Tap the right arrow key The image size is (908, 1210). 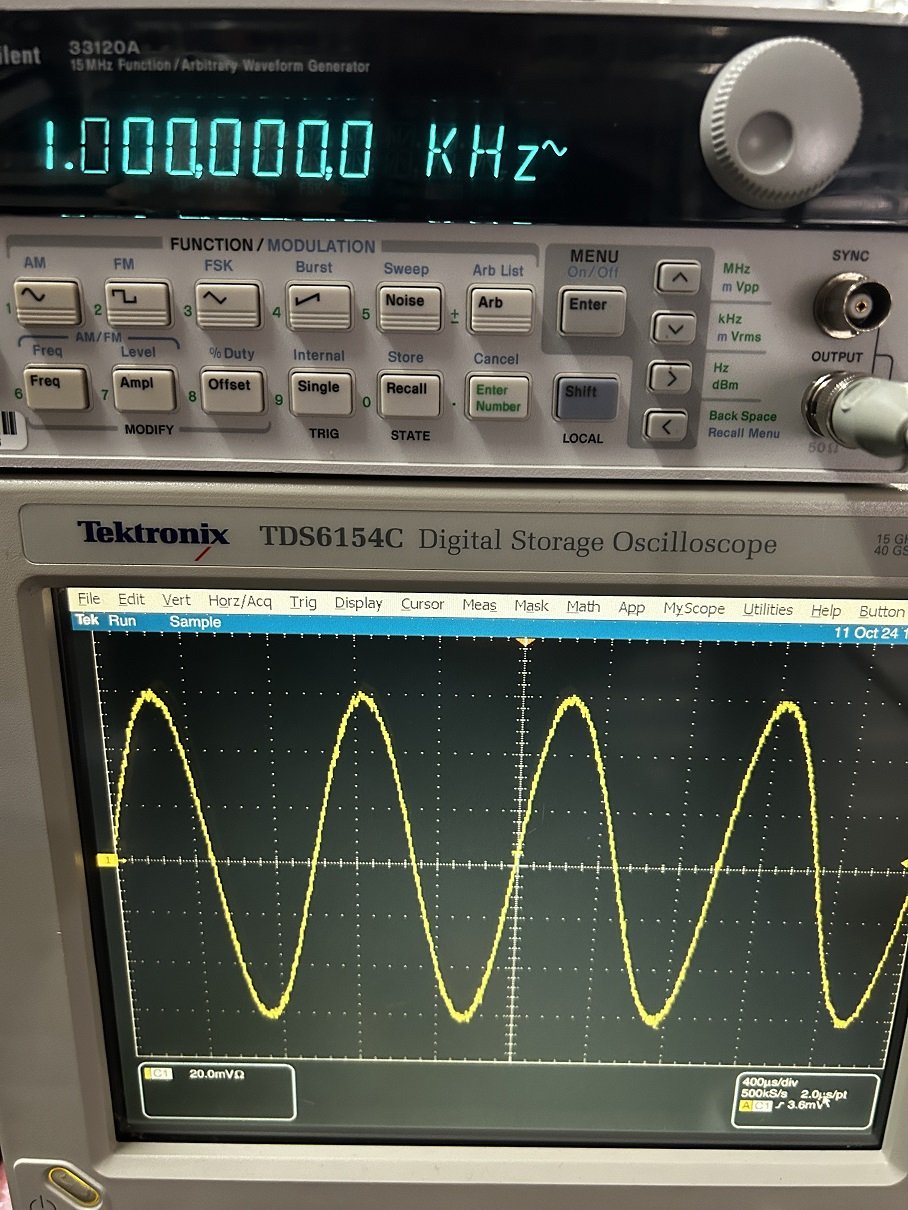[670, 377]
